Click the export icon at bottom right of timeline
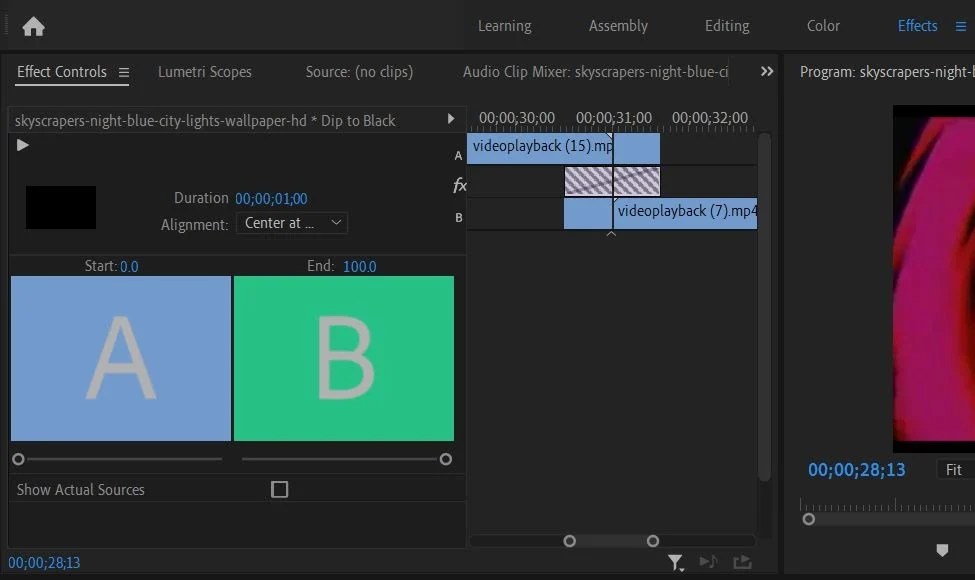The image size is (975, 580). coord(742,563)
